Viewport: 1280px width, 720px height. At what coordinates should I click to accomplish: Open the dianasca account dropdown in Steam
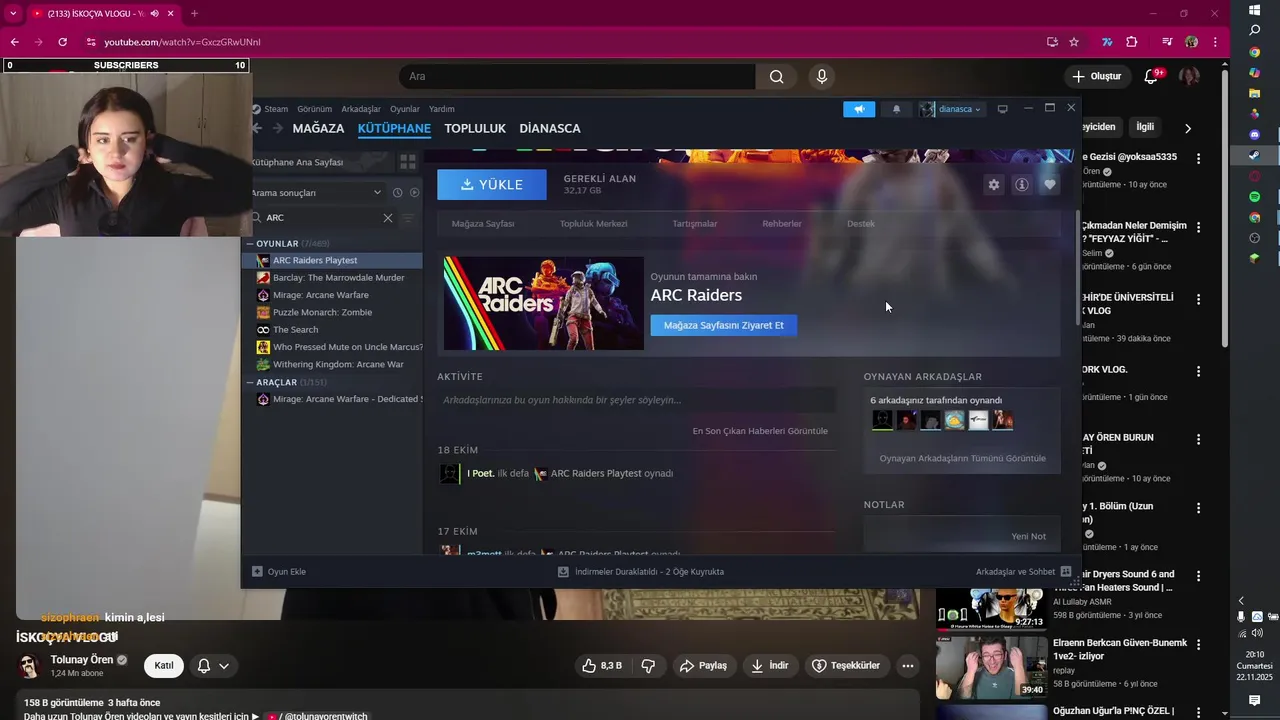click(x=951, y=109)
